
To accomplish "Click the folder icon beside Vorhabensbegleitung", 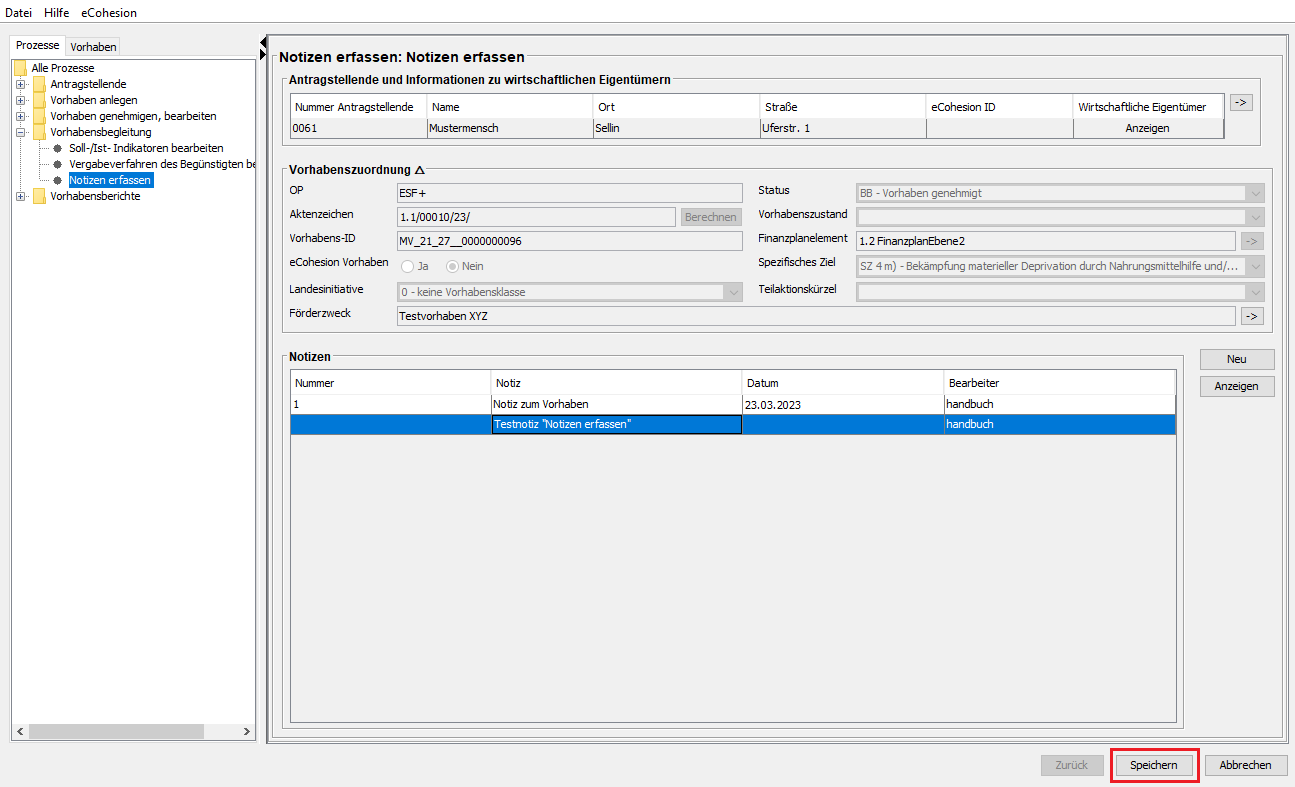I will tap(39, 132).
